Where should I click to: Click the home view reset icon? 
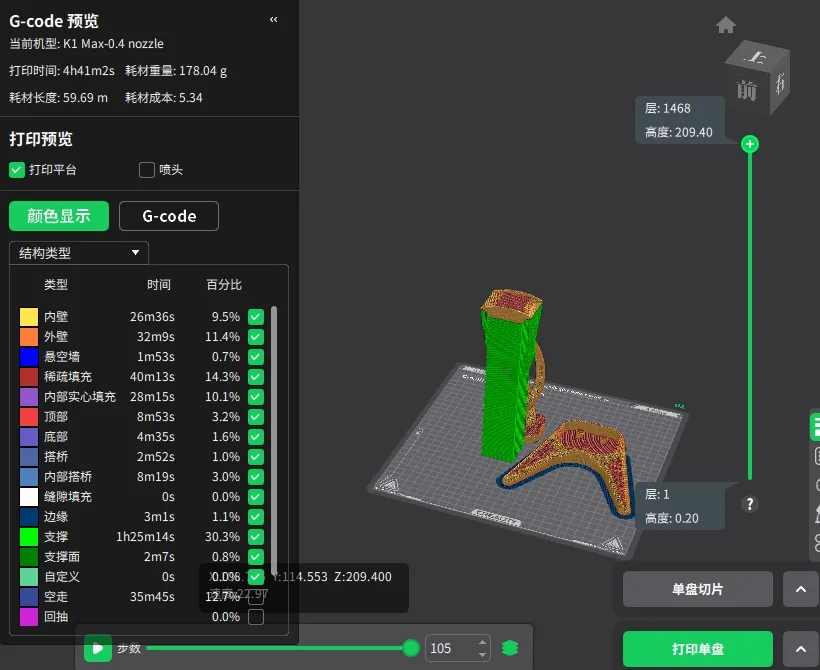(x=726, y=25)
